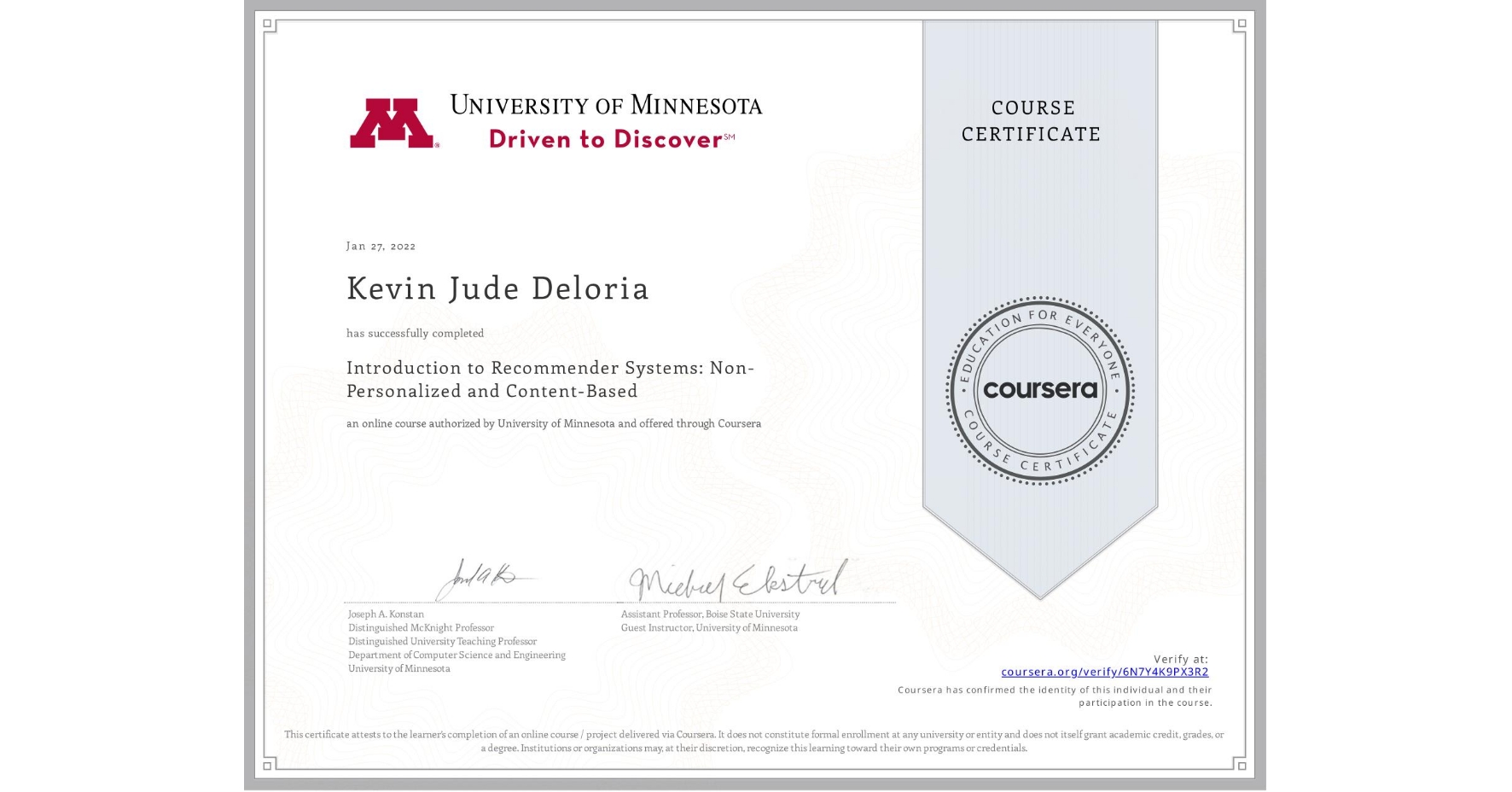Expand the course title text block
The image size is (1512, 792).
click(x=550, y=381)
